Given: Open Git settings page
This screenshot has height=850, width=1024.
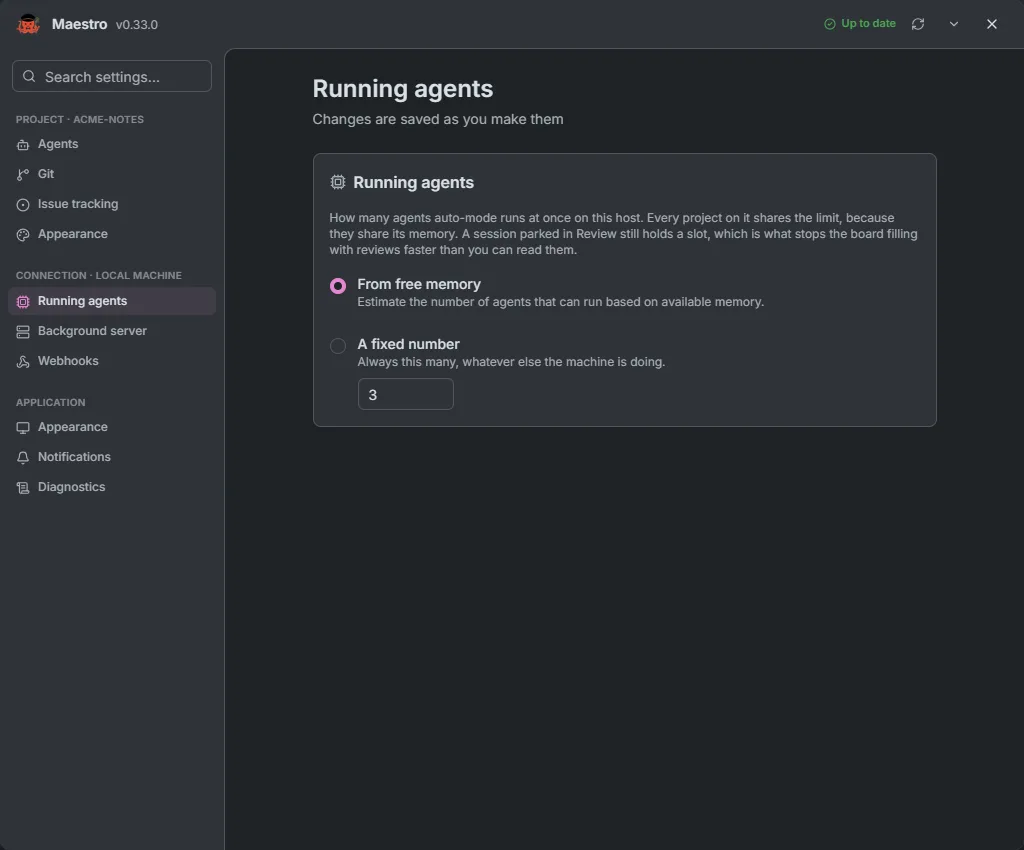Looking at the screenshot, I should coord(112,174).
